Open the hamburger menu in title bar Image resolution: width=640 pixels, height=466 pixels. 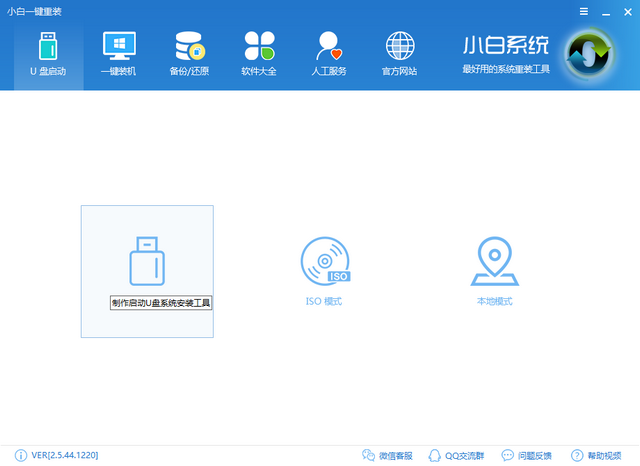pyautogui.click(x=584, y=9)
